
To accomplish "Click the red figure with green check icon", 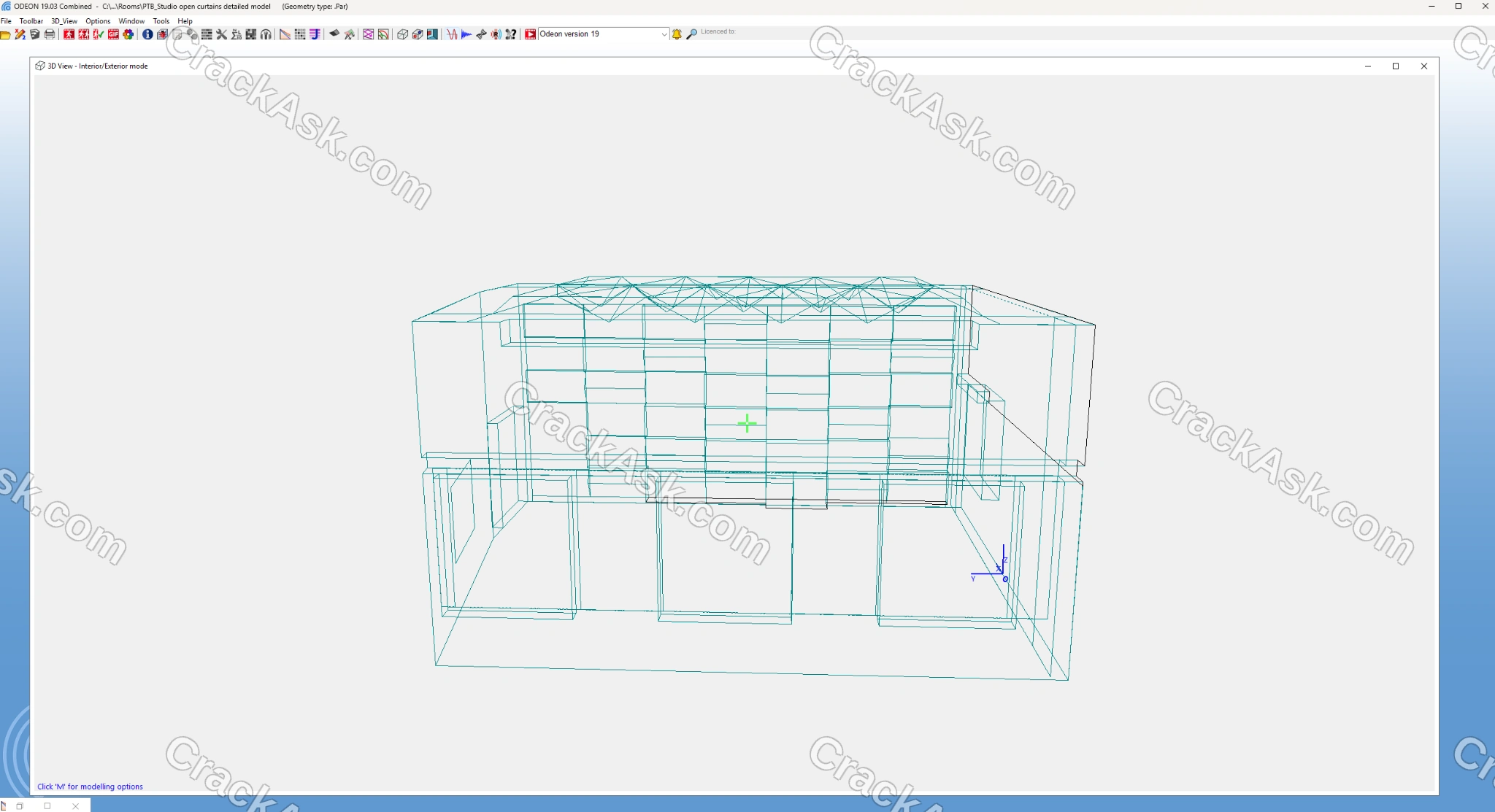I will click(x=99, y=34).
